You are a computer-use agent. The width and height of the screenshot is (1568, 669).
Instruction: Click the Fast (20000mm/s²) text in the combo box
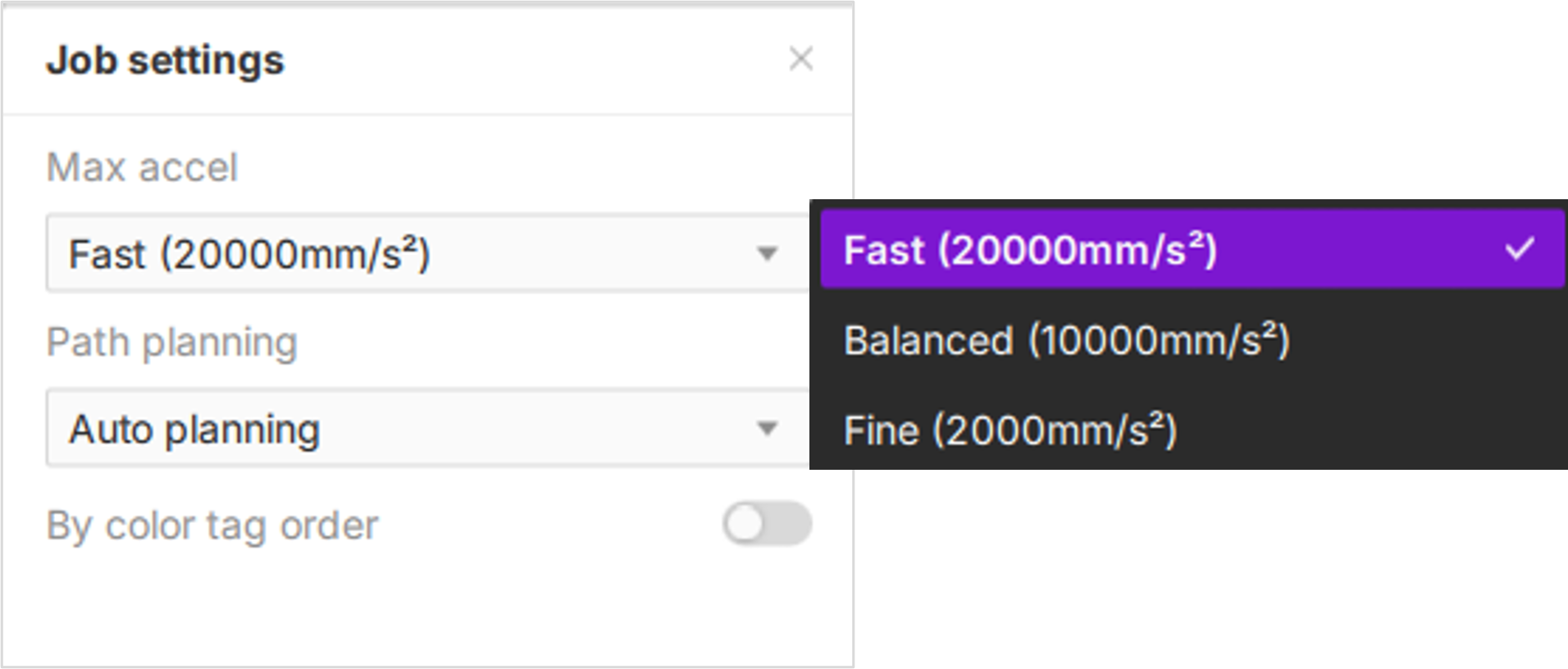point(248,254)
